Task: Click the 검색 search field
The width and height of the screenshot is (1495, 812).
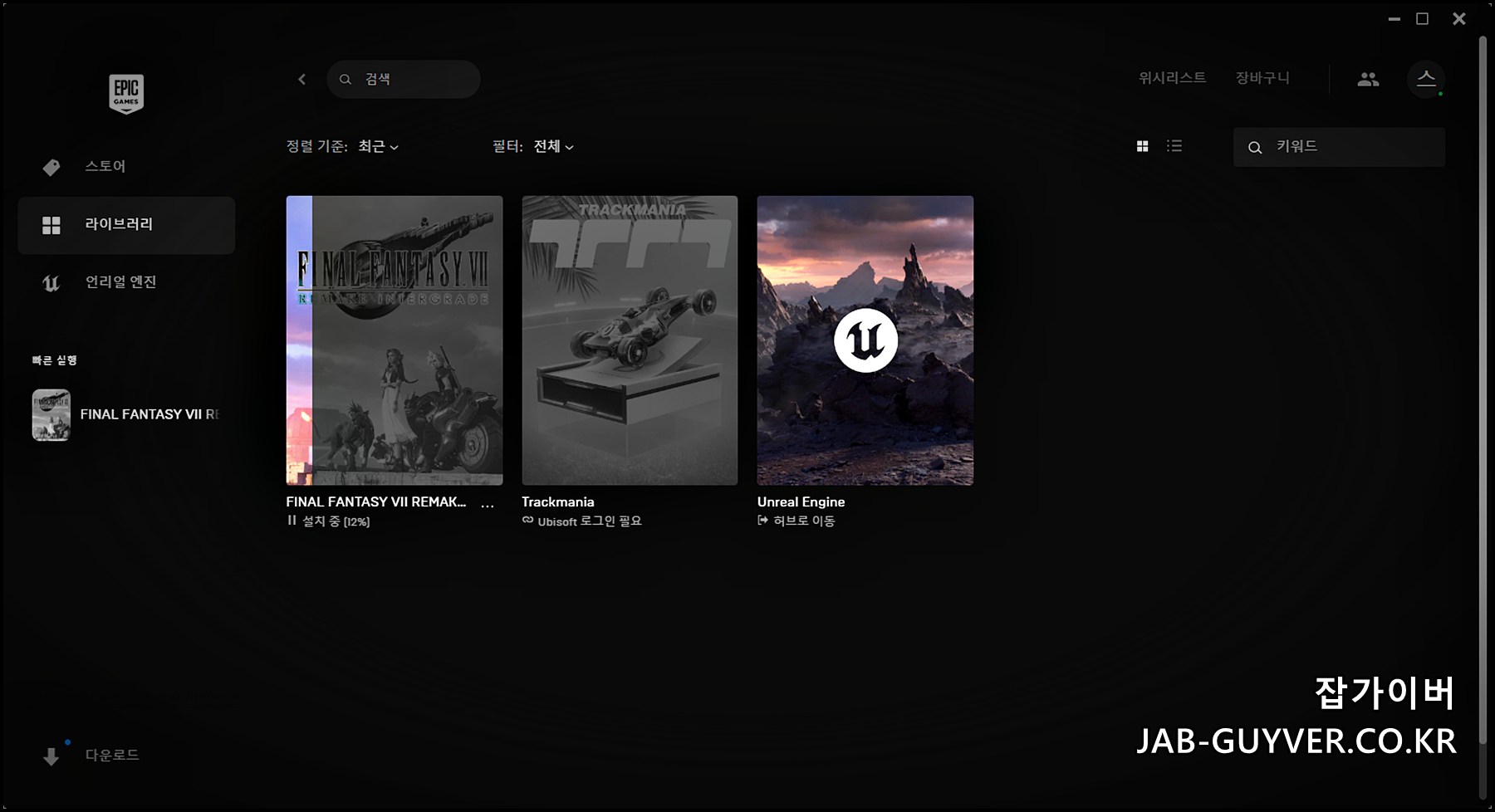Action: [x=404, y=79]
